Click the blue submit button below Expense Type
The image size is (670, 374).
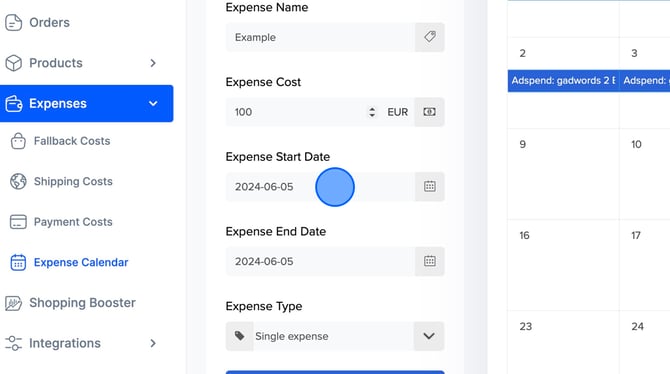(x=335, y=372)
